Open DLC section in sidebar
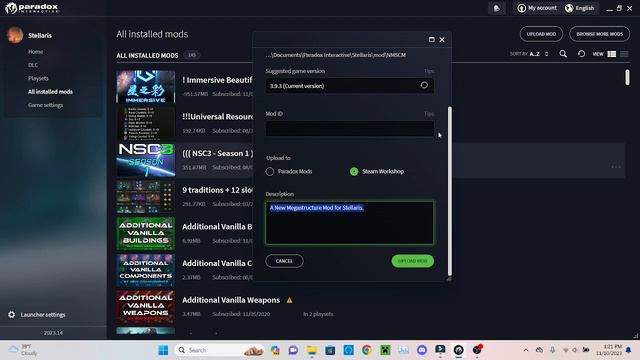Viewport: 640px width, 360px height. pyautogui.click(x=33, y=65)
